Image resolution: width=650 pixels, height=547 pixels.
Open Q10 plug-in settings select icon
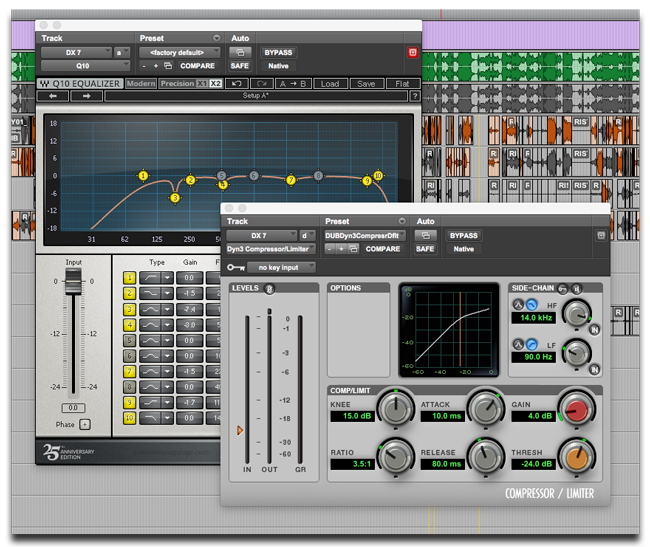coord(168,66)
